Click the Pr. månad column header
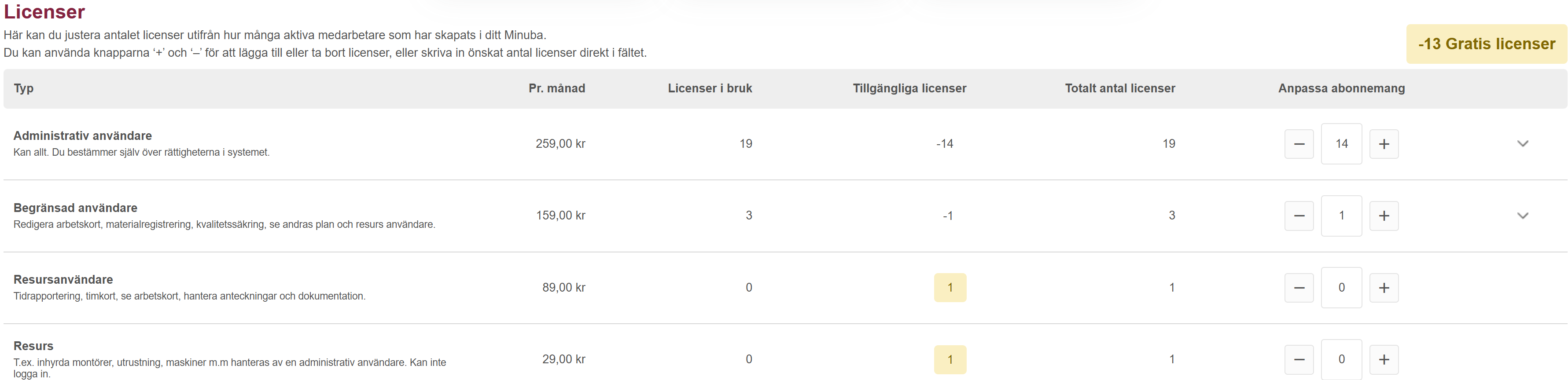 tap(556, 88)
